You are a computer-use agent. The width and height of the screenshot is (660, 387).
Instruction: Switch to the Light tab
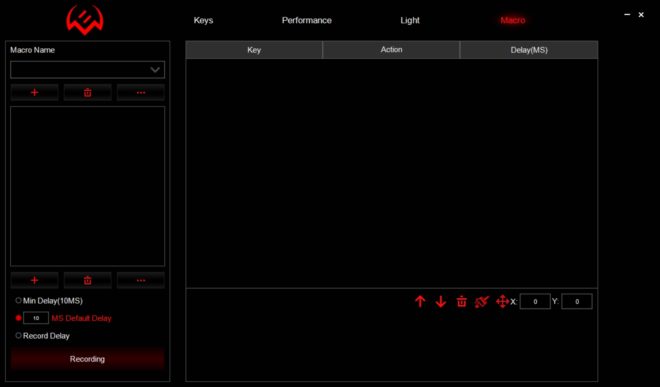[410, 20]
